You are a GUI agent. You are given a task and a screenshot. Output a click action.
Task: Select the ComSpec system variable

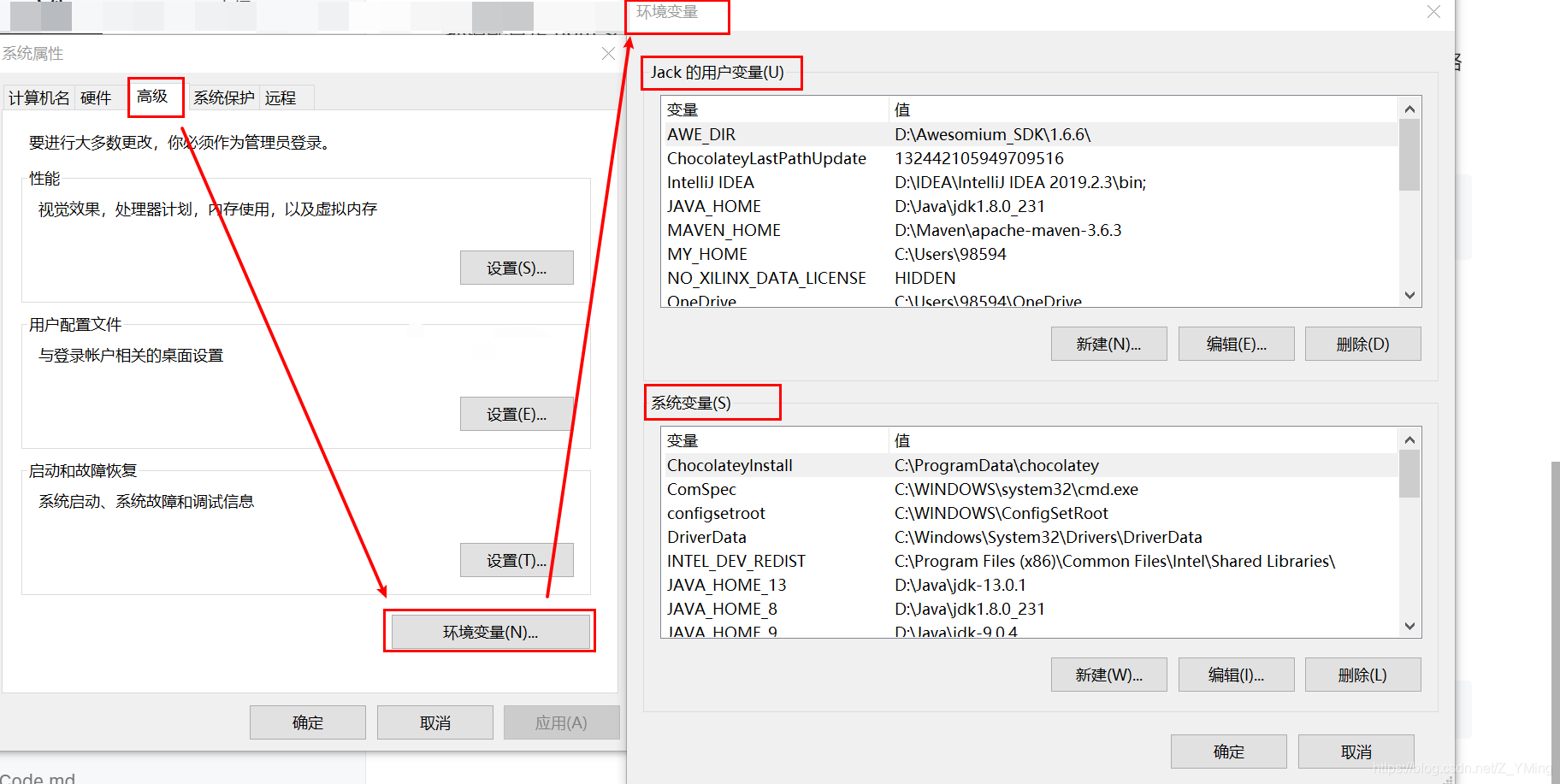click(x=1031, y=489)
